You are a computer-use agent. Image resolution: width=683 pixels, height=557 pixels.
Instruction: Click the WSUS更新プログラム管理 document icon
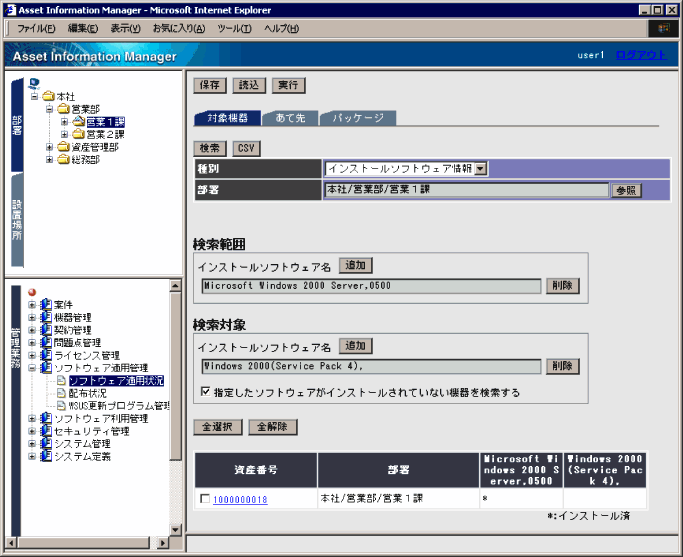pos(61,406)
